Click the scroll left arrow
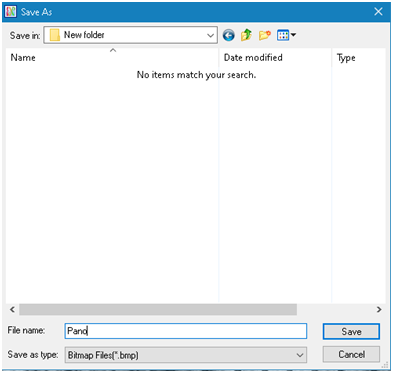 click(x=12, y=309)
